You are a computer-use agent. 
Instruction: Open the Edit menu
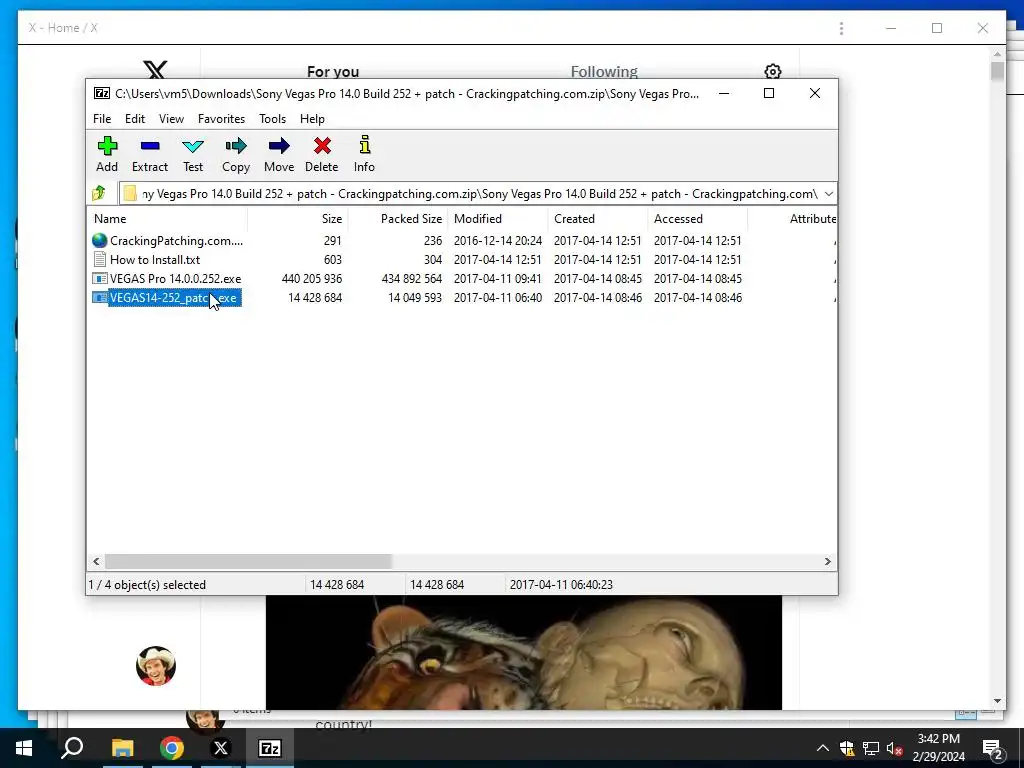(135, 119)
